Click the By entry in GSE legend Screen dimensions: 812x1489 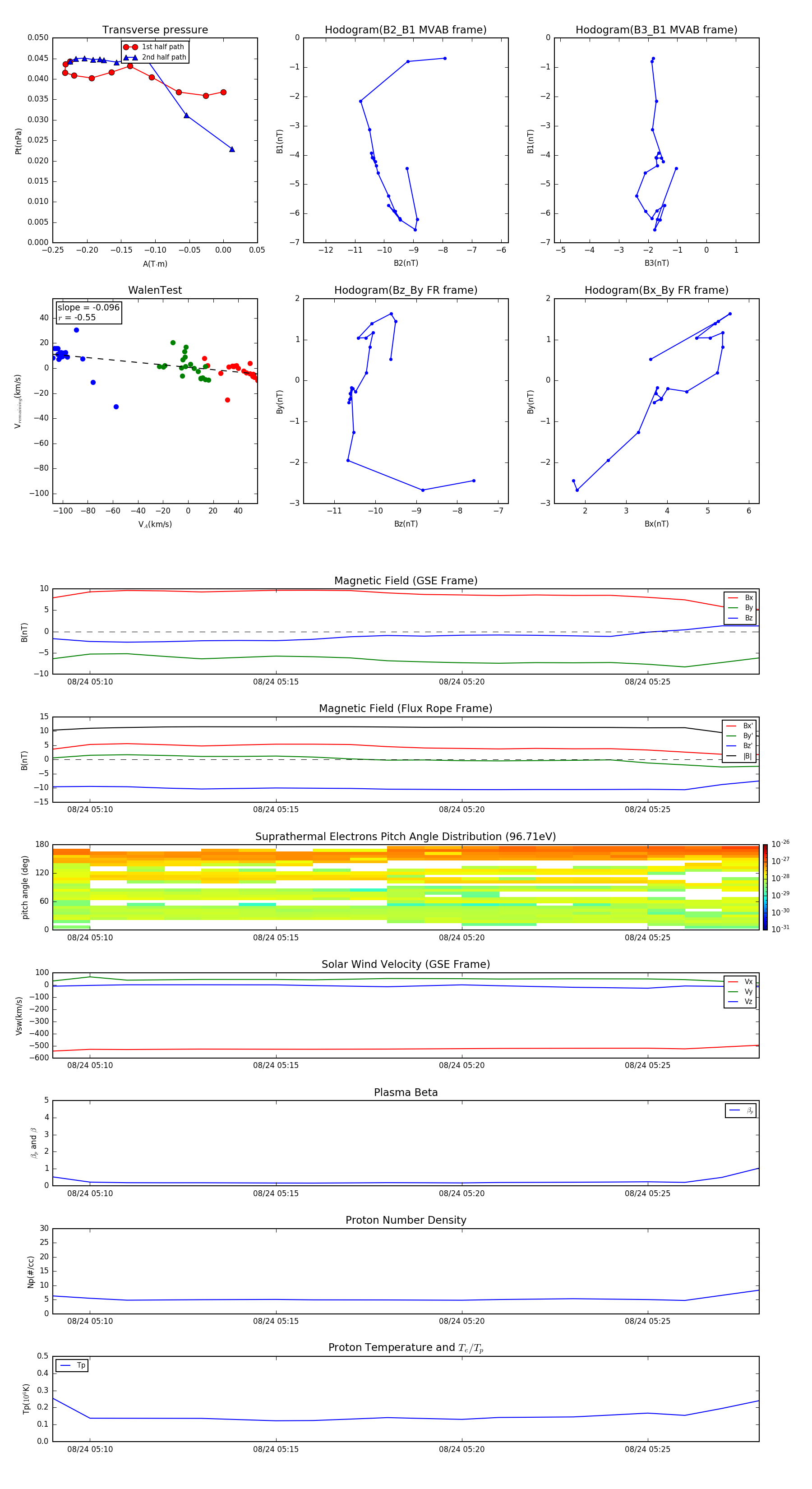740,608
